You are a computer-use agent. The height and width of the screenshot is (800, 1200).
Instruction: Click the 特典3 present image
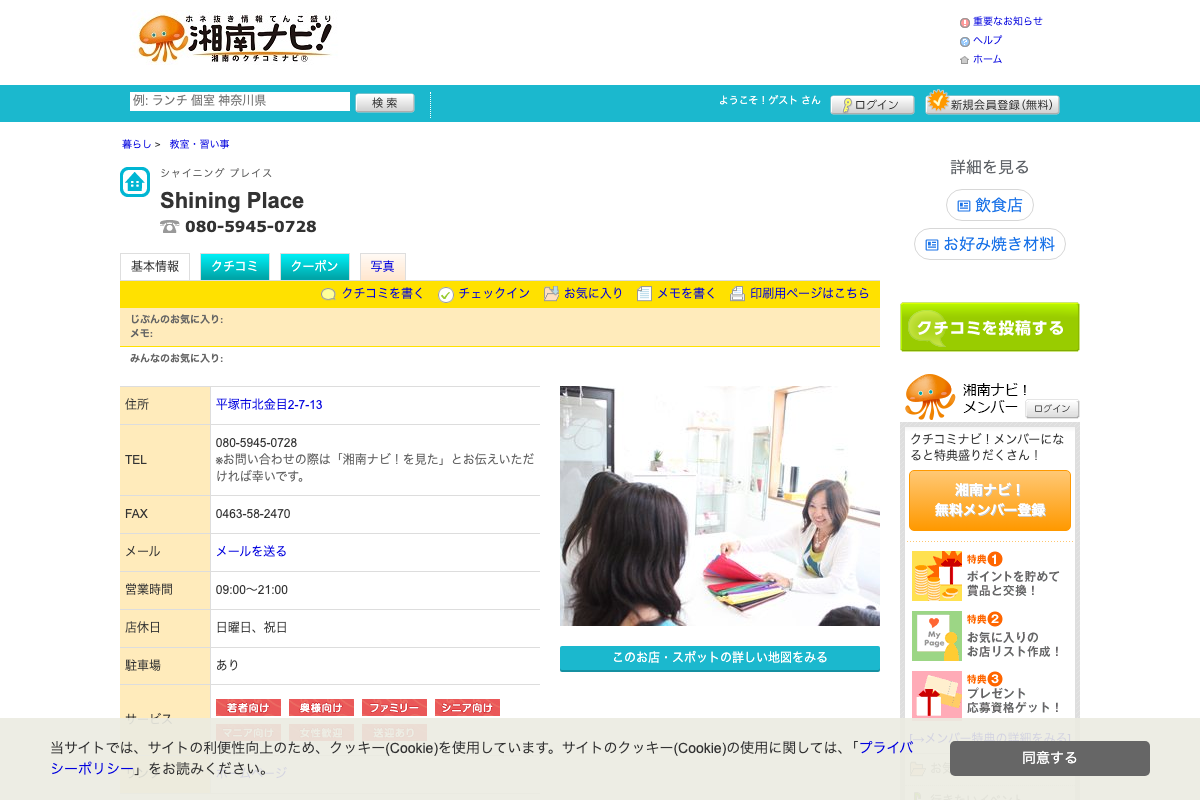tap(936, 694)
